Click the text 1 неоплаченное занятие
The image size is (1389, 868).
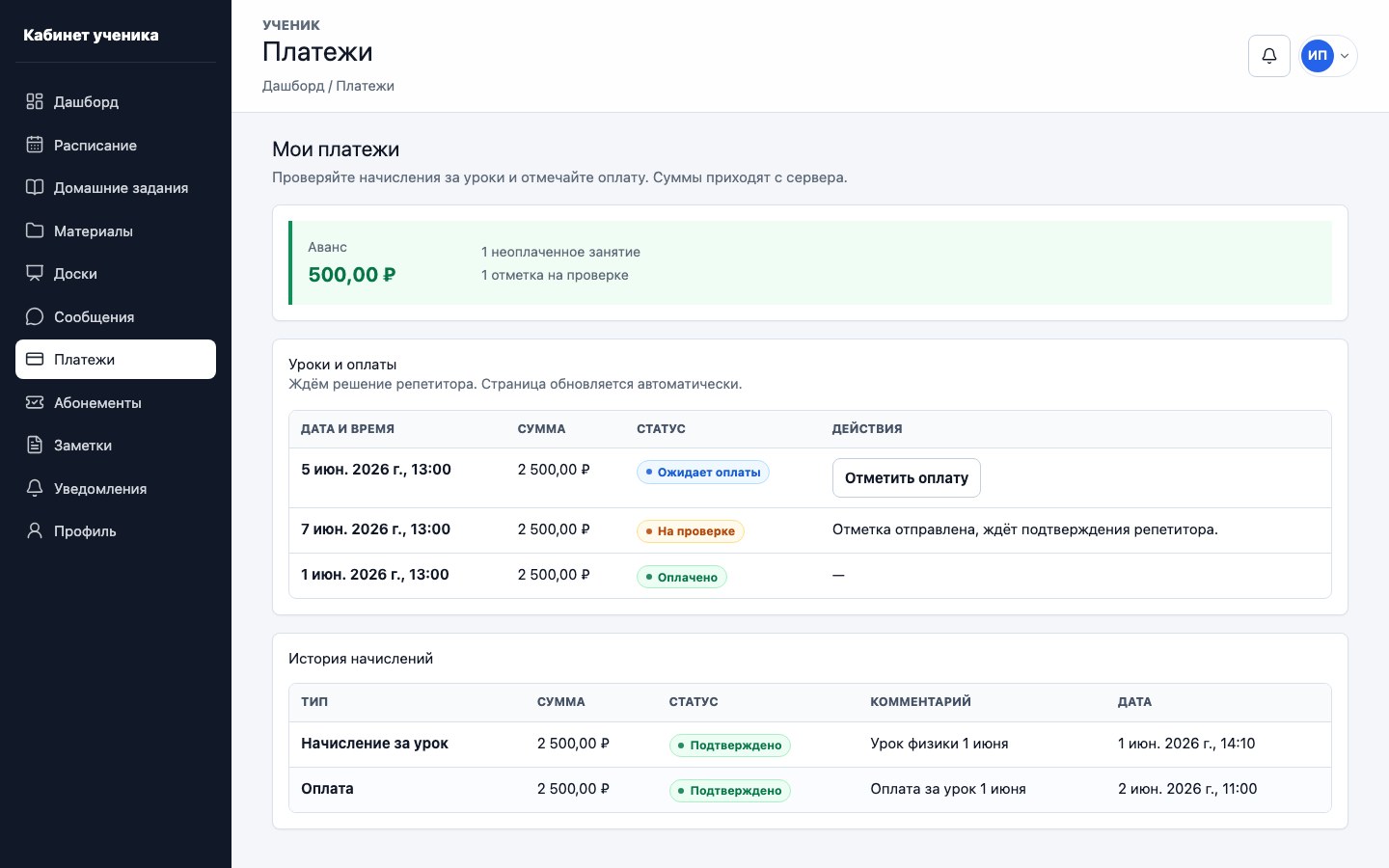(560, 252)
